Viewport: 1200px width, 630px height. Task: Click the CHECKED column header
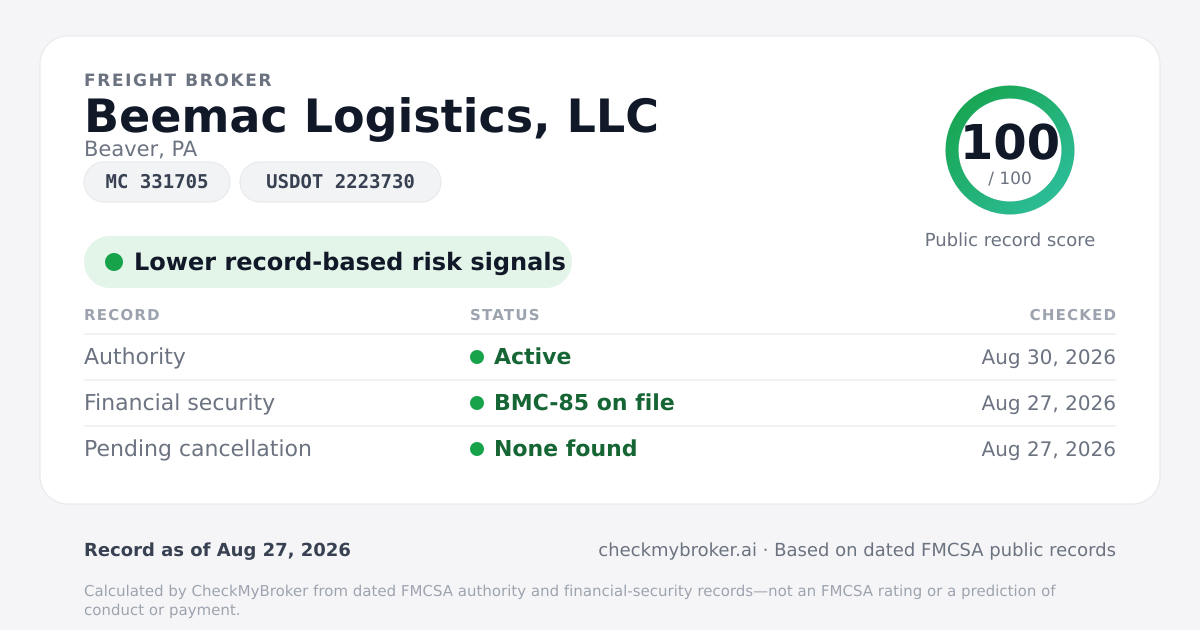[x=1073, y=315]
